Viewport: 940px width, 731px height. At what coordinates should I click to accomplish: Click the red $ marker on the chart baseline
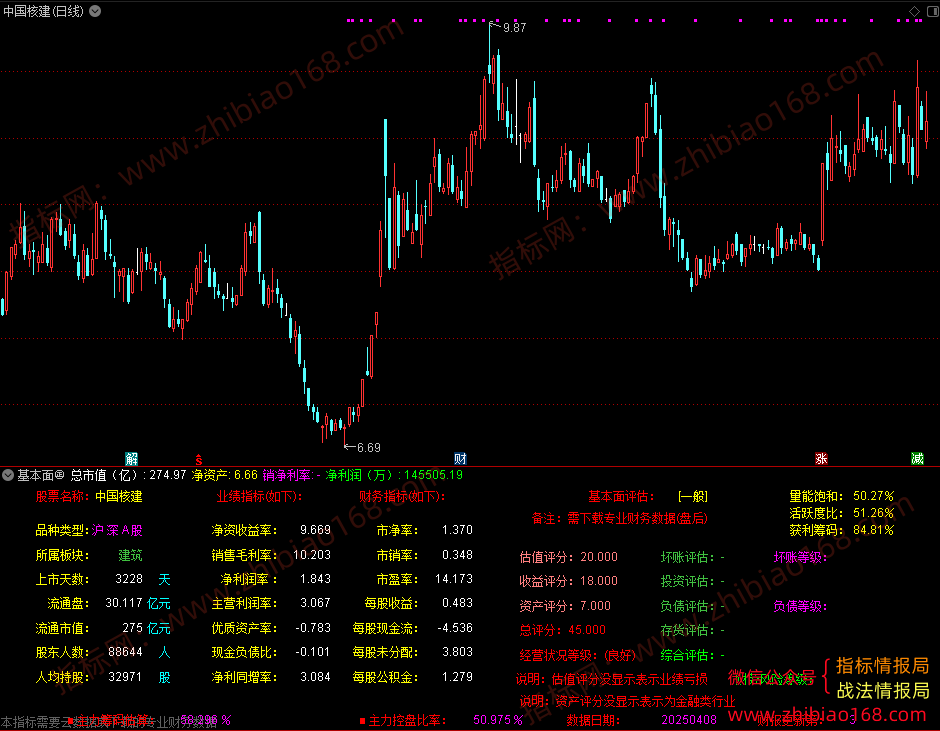(198, 460)
